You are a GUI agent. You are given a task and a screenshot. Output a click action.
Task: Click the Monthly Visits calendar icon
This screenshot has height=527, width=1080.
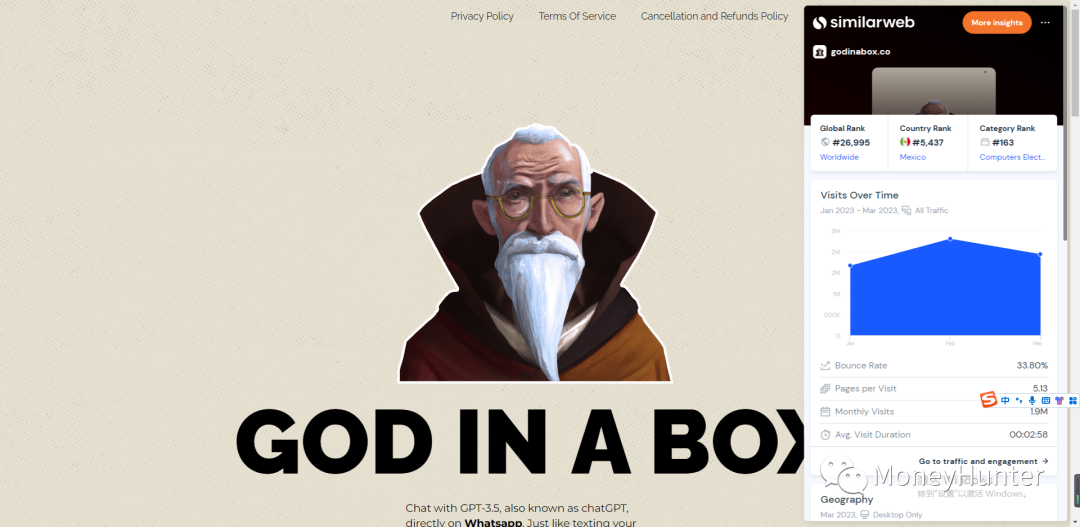point(825,411)
